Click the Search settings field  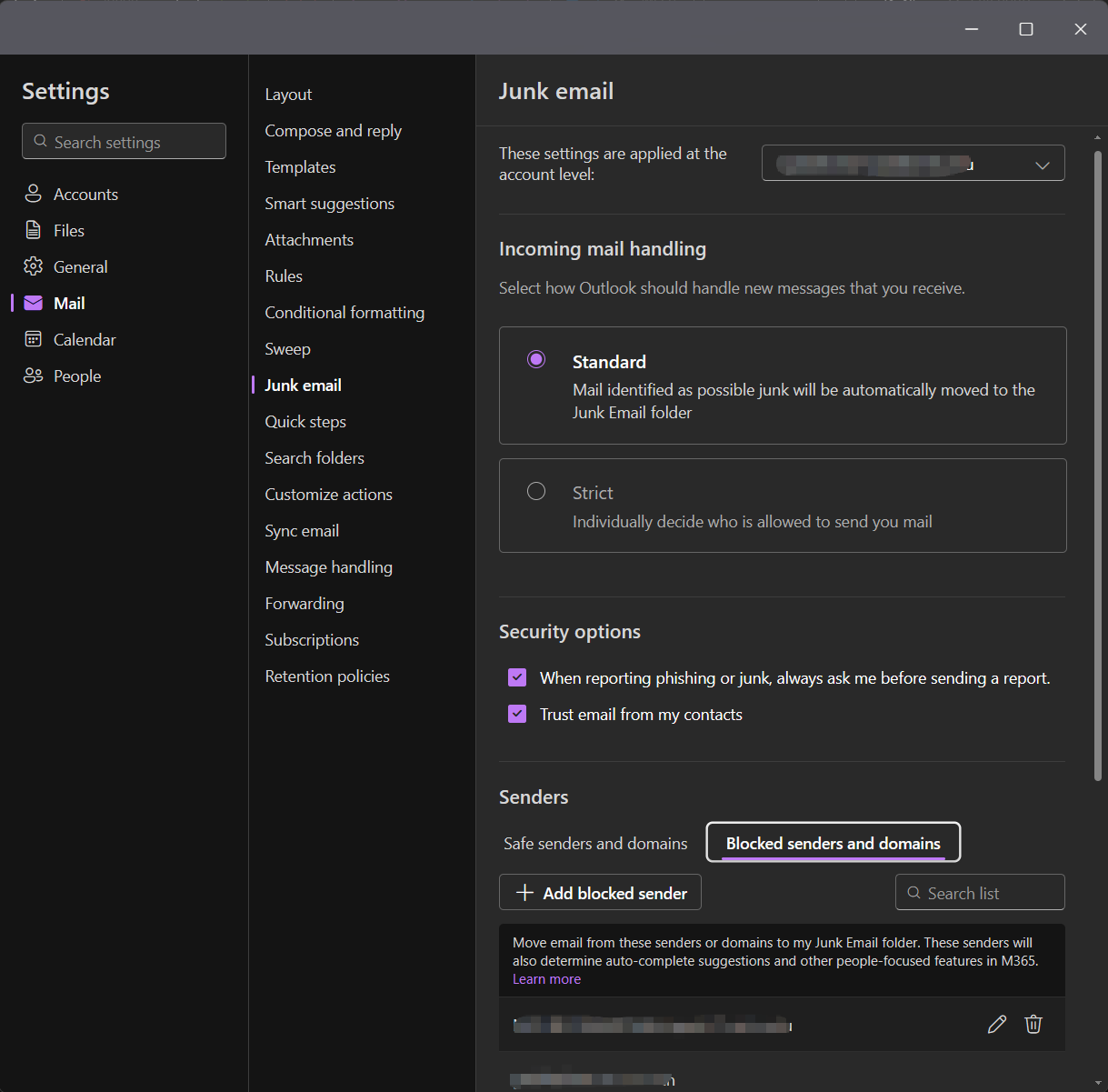tap(125, 142)
